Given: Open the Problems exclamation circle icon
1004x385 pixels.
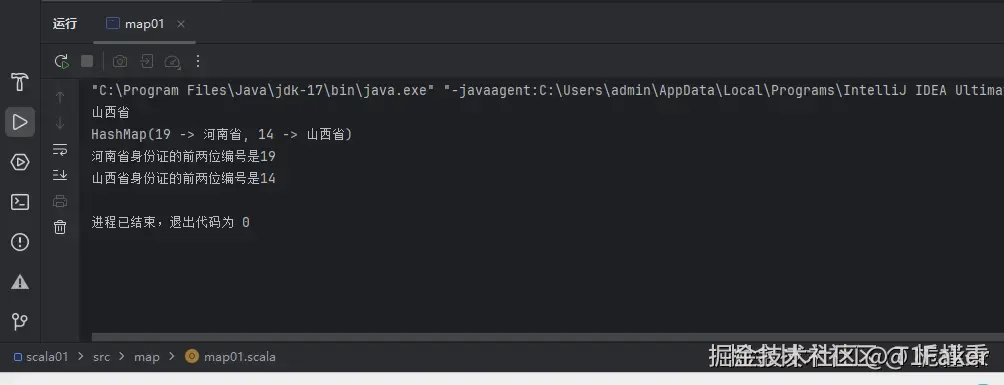Looking at the screenshot, I should click(20, 242).
